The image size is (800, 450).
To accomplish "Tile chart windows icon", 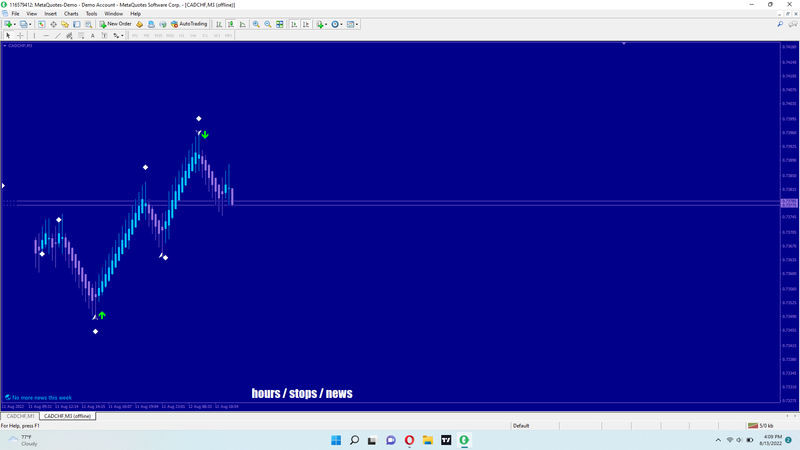I will (280, 24).
